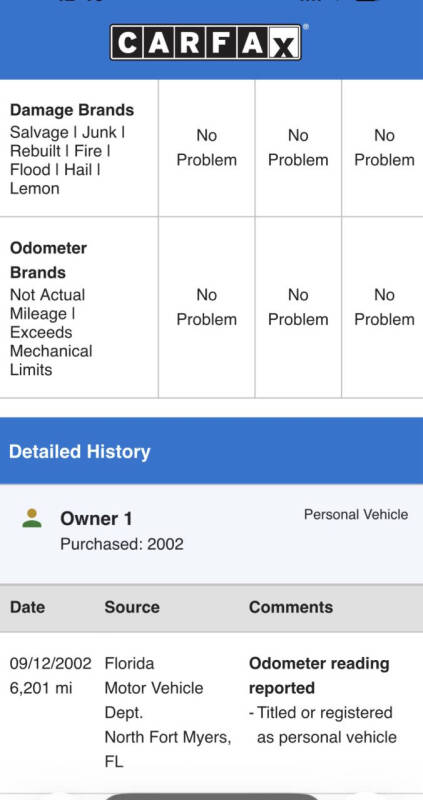Click the last No Problem cell for Damage Brands

tap(384, 147)
